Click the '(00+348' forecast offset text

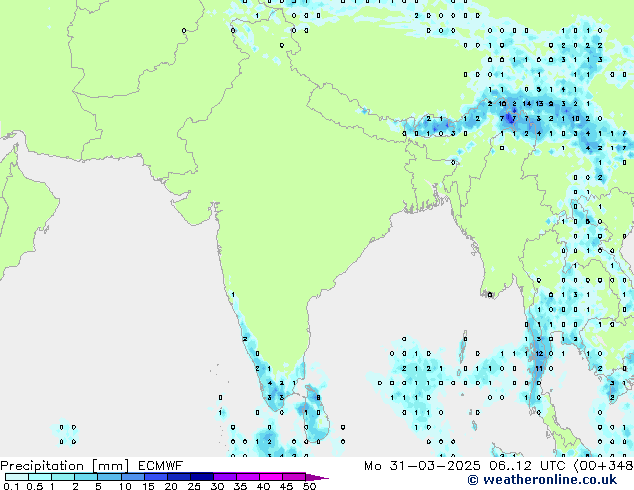(603, 466)
